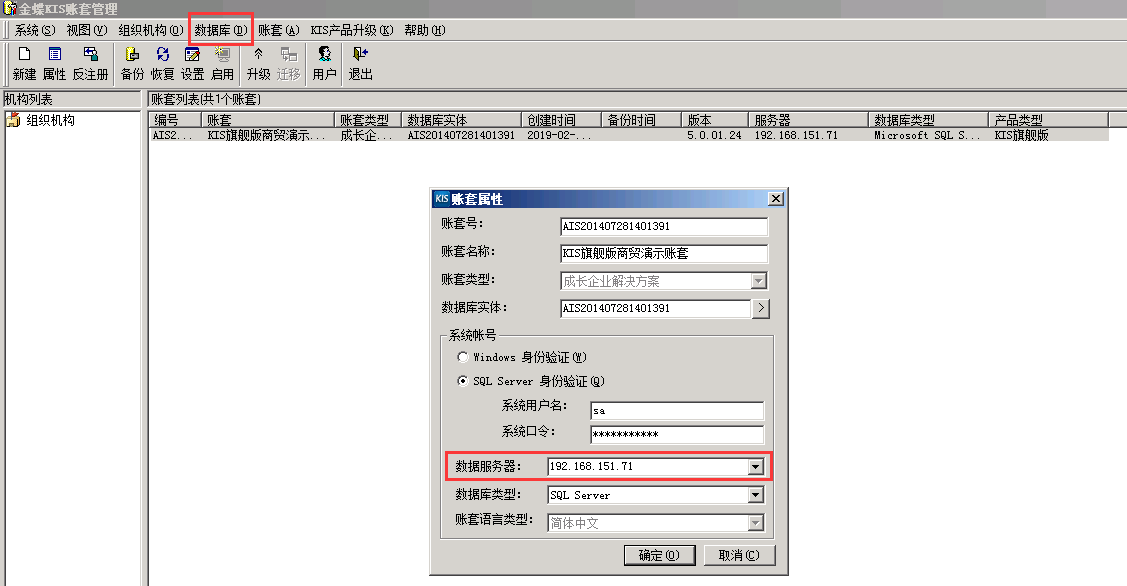The image size is (1127, 586).
Task: Click the 取消(C) button
Action: tap(738, 555)
